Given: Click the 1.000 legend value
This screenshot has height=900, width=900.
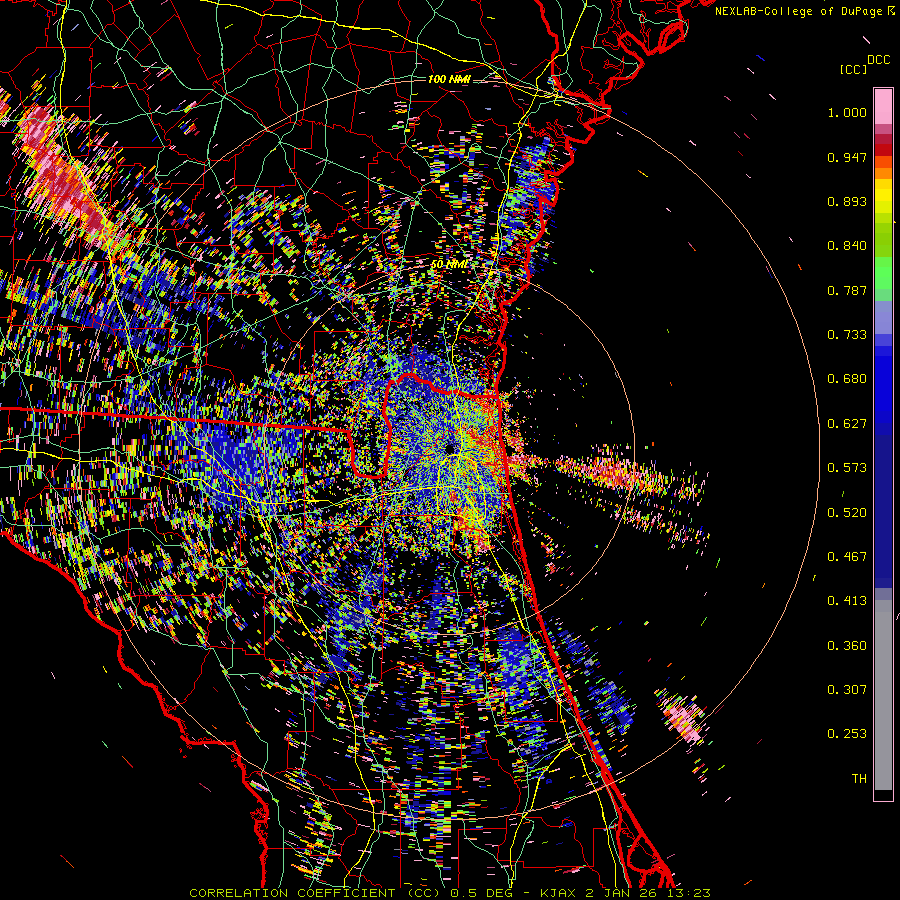Looking at the screenshot, I should coord(847,112).
